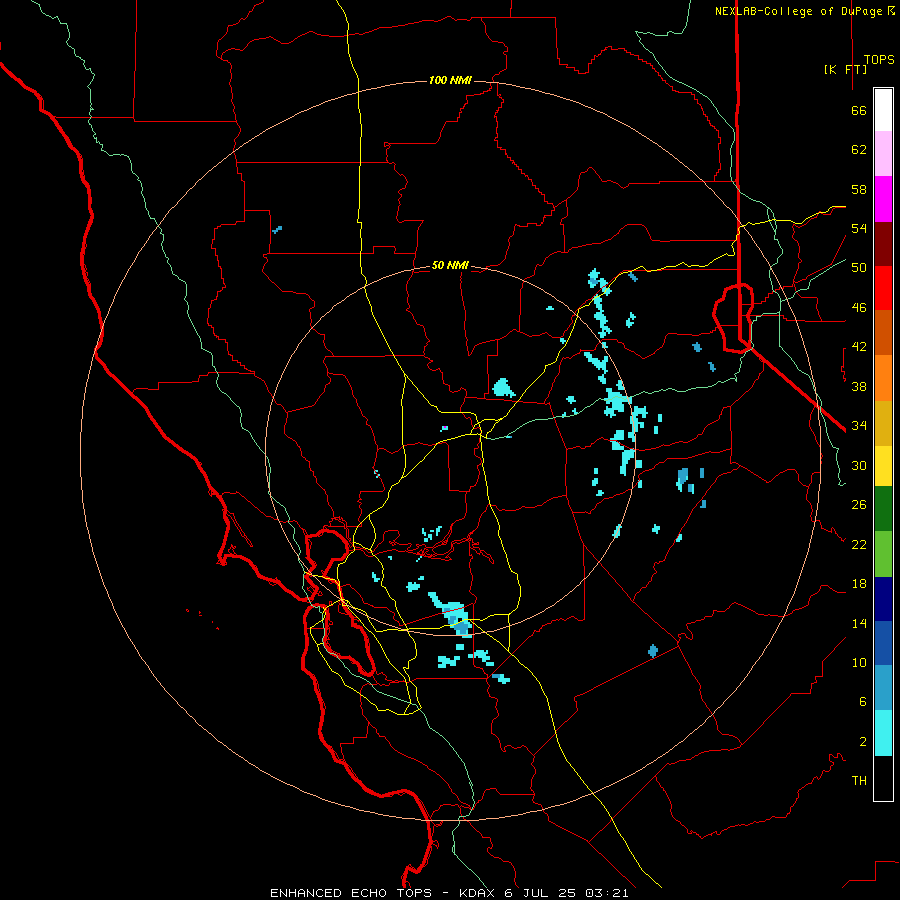Pick the orange 42 kft legend swatch
The image size is (900, 900).
[x=883, y=378]
